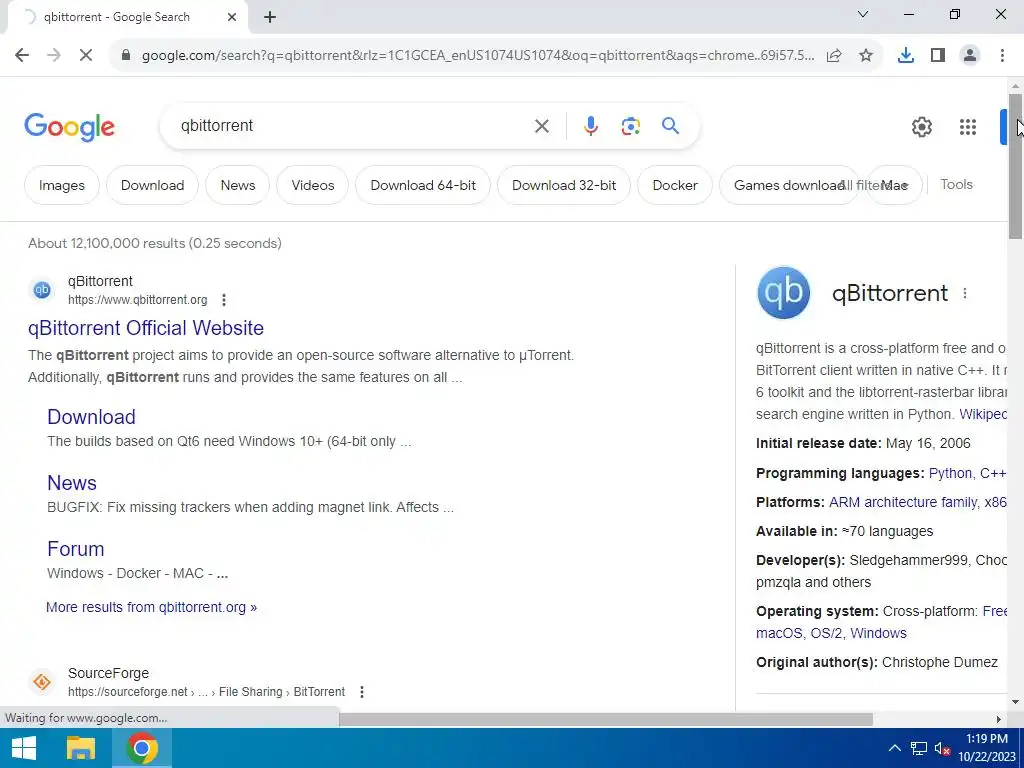Stop loading the page with the X button
This screenshot has height=768, width=1024.
tap(86, 56)
